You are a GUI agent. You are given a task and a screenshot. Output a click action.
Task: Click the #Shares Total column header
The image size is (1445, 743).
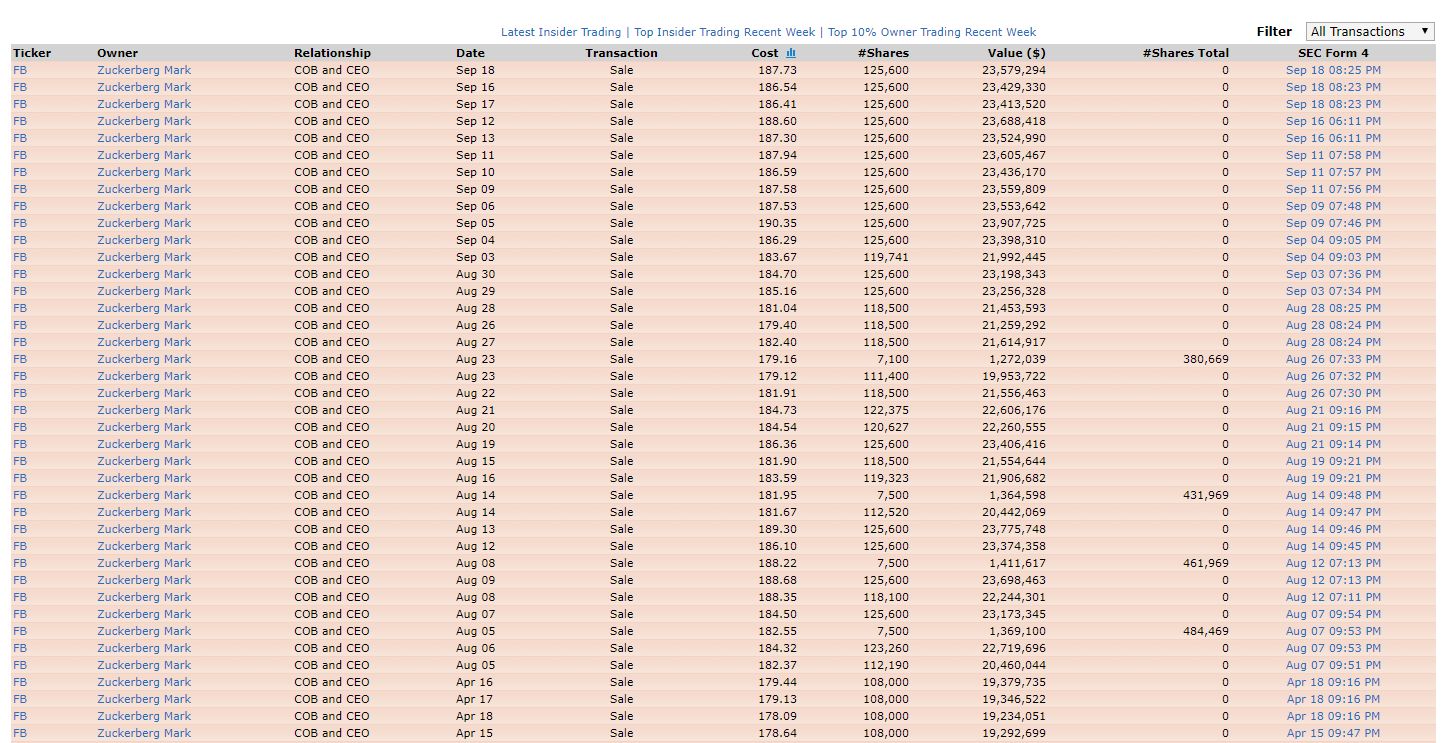point(1186,53)
